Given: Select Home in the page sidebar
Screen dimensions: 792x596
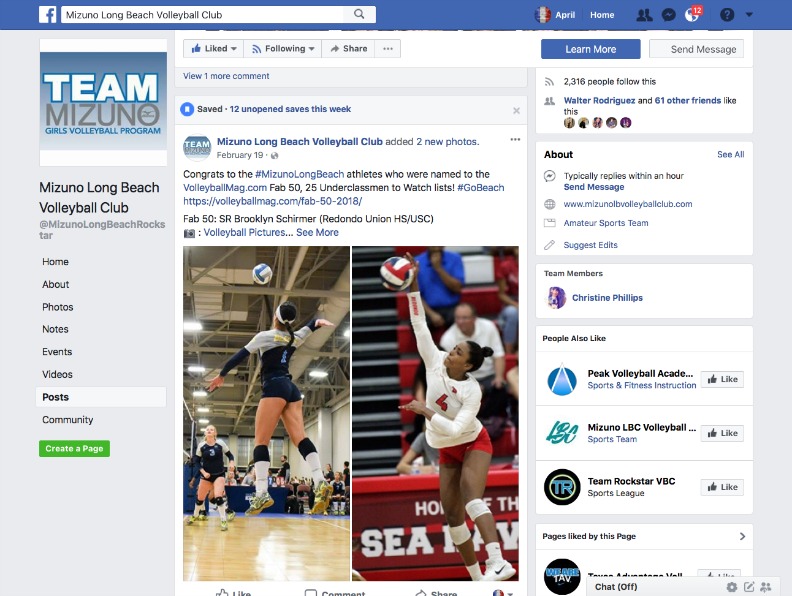Looking at the screenshot, I should tap(56, 262).
